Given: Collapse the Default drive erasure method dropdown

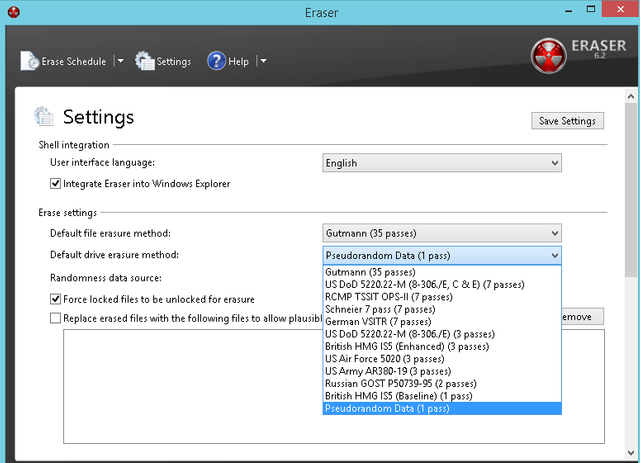Looking at the screenshot, I should click(442, 256).
